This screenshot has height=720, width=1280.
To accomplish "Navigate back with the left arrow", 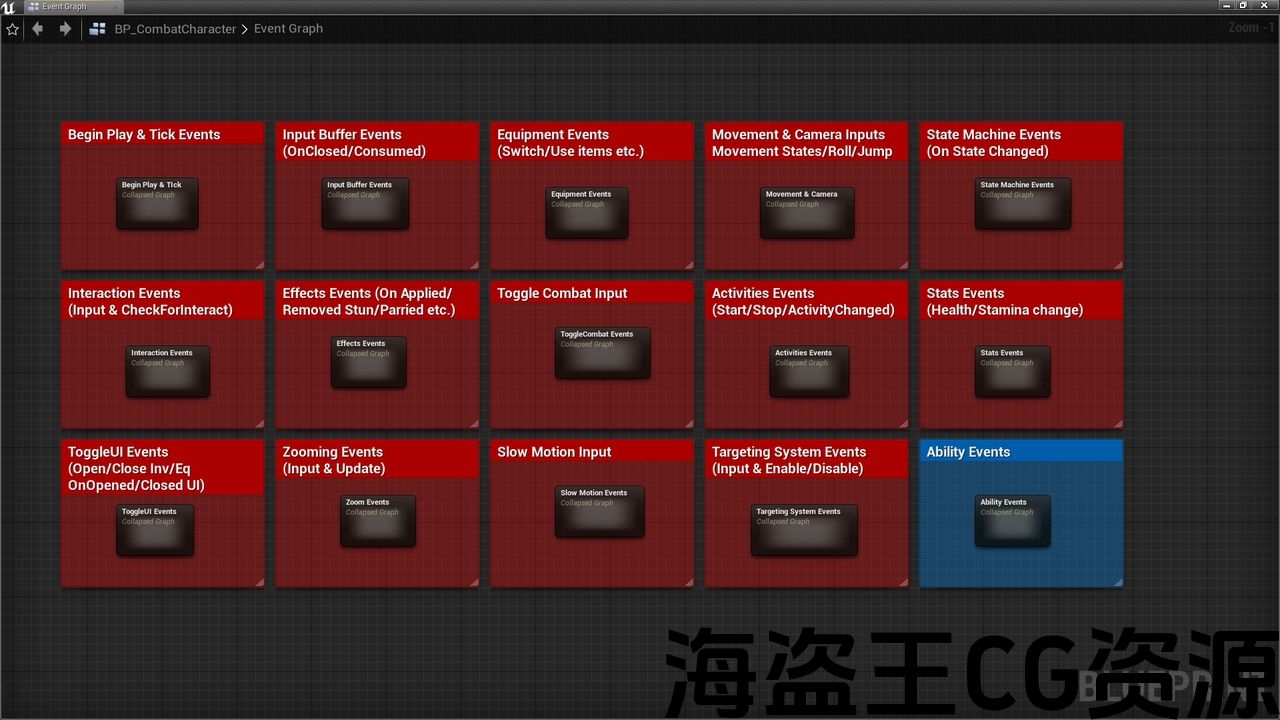I will (38, 29).
